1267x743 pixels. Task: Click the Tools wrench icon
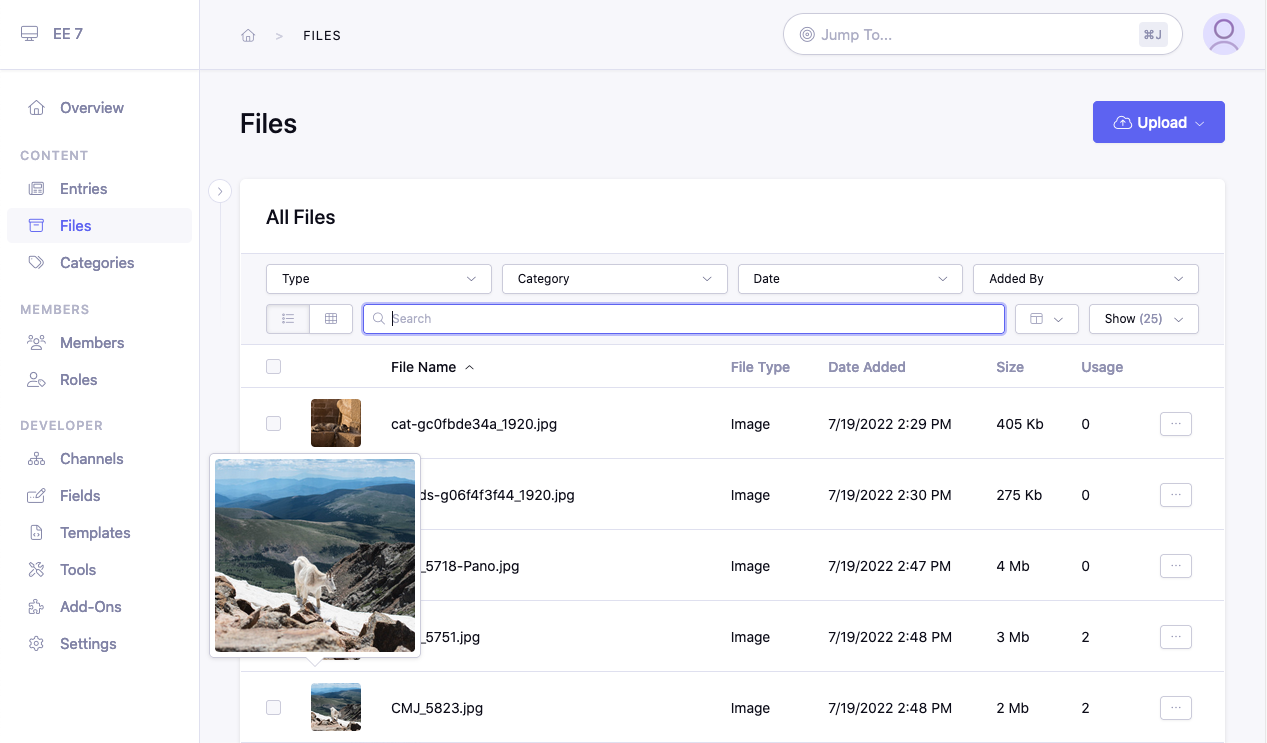[36, 570]
